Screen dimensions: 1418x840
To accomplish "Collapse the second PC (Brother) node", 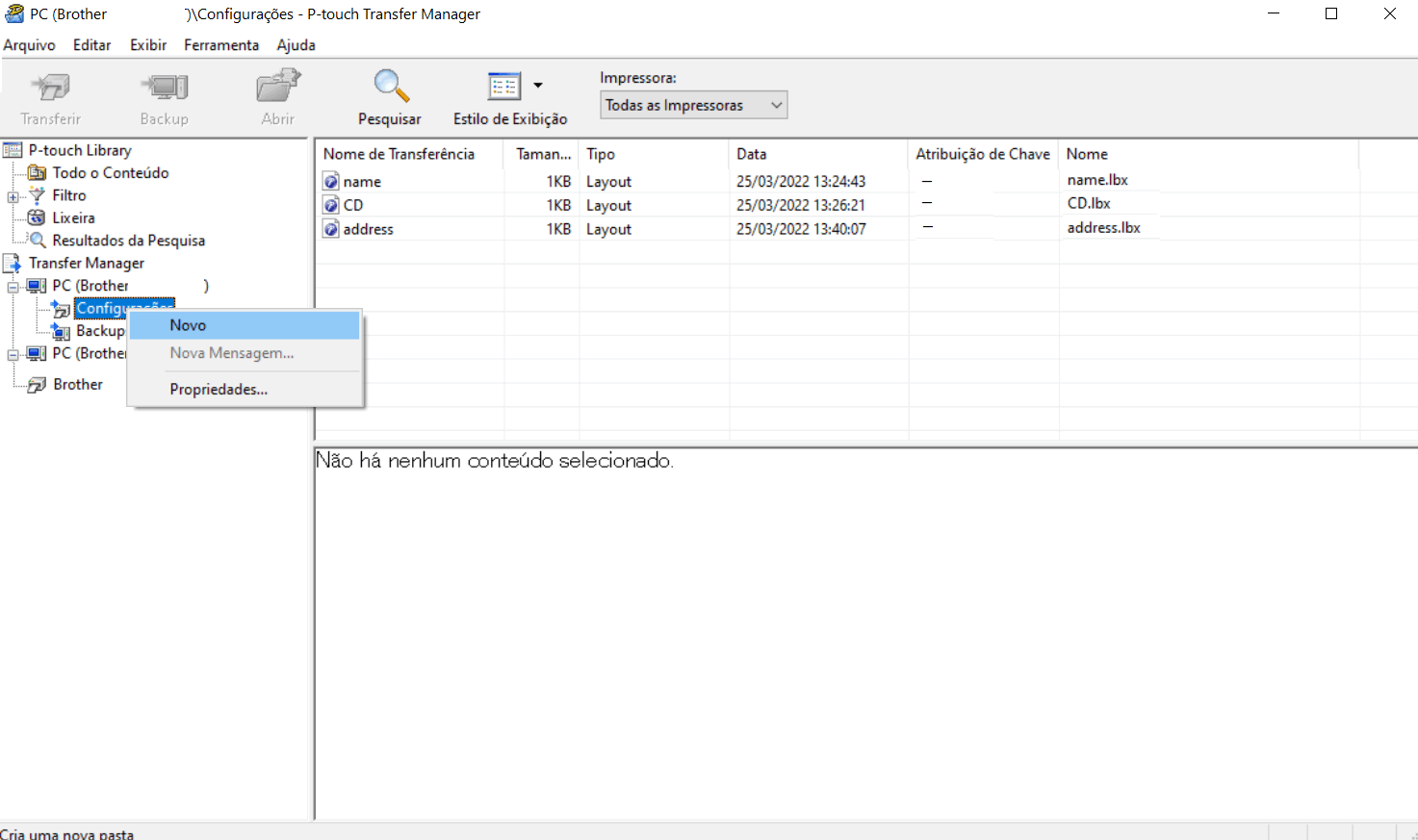I will pos(13,354).
